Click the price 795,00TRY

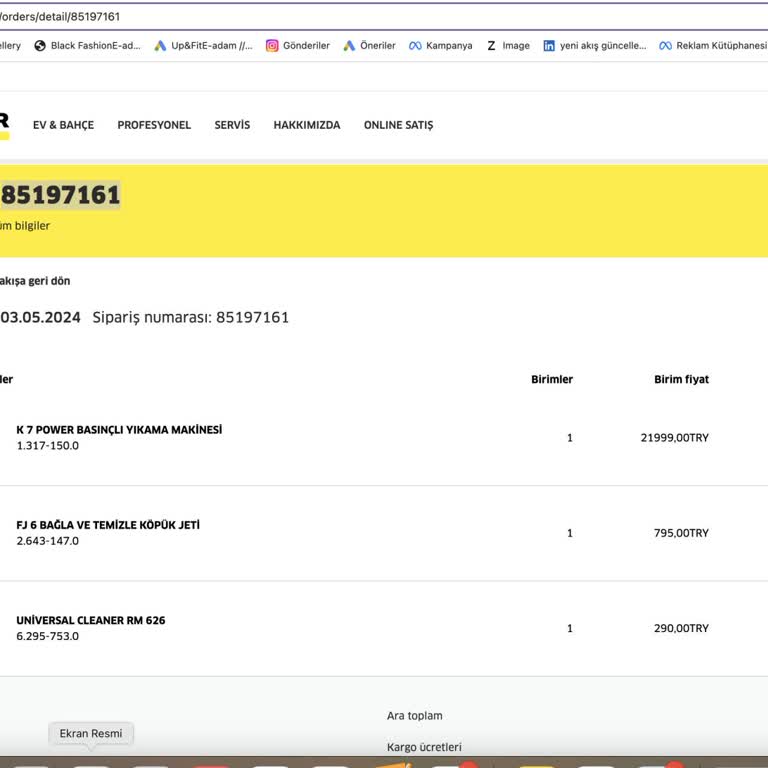(x=681, y=533)
